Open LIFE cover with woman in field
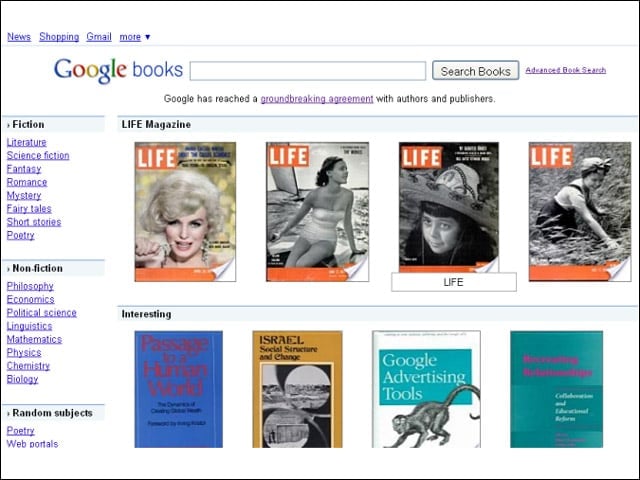The height and width of the screenshot is (480, 640). click(x=580, y=212)
